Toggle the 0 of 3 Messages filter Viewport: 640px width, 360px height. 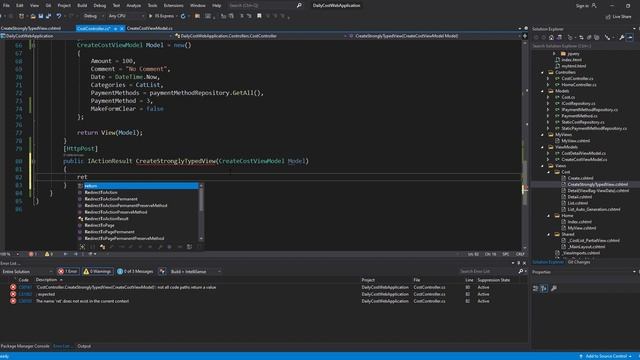135,271
